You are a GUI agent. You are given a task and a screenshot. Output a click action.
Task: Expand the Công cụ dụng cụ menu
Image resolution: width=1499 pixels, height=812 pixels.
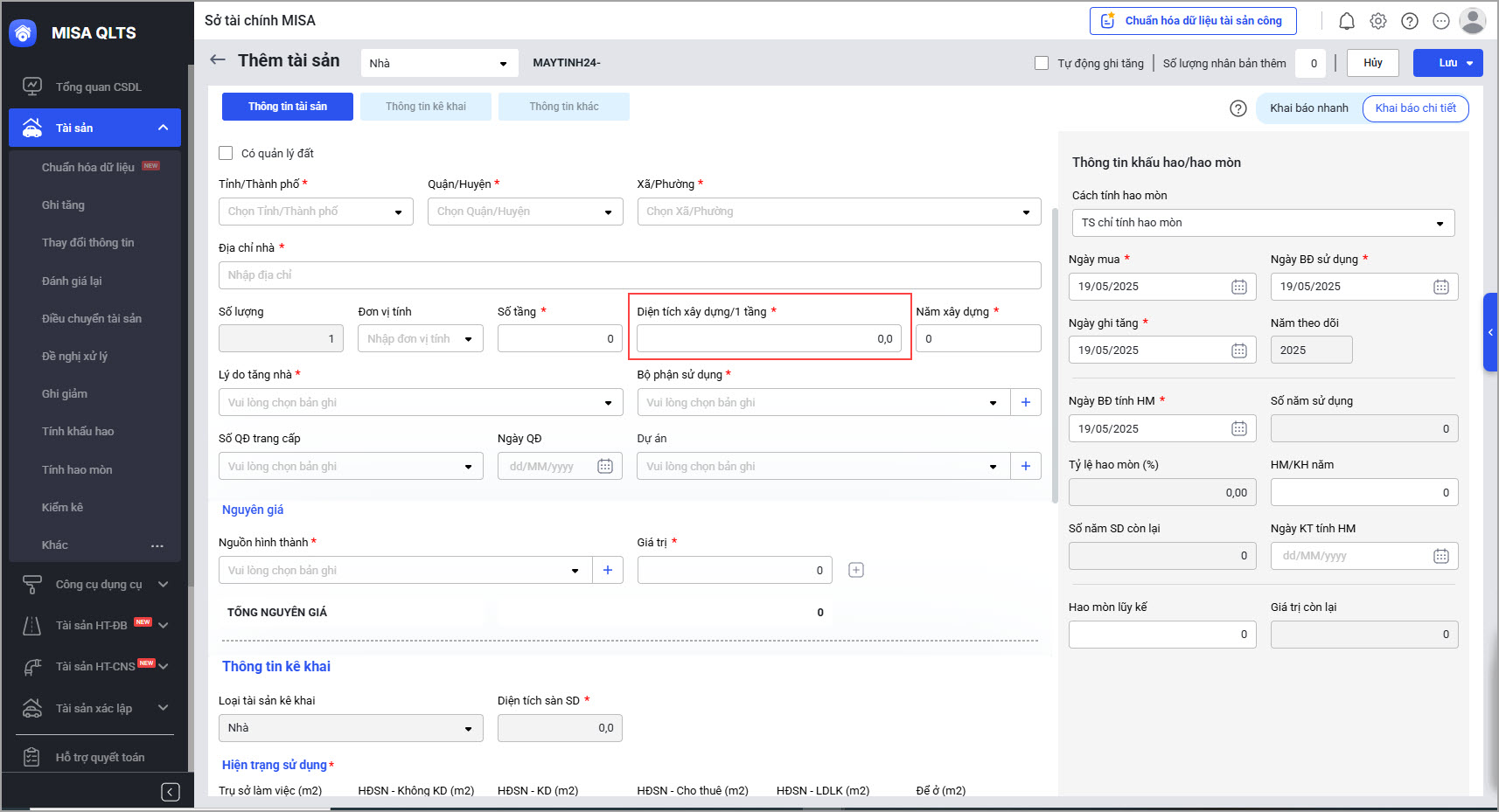(98, 585)
